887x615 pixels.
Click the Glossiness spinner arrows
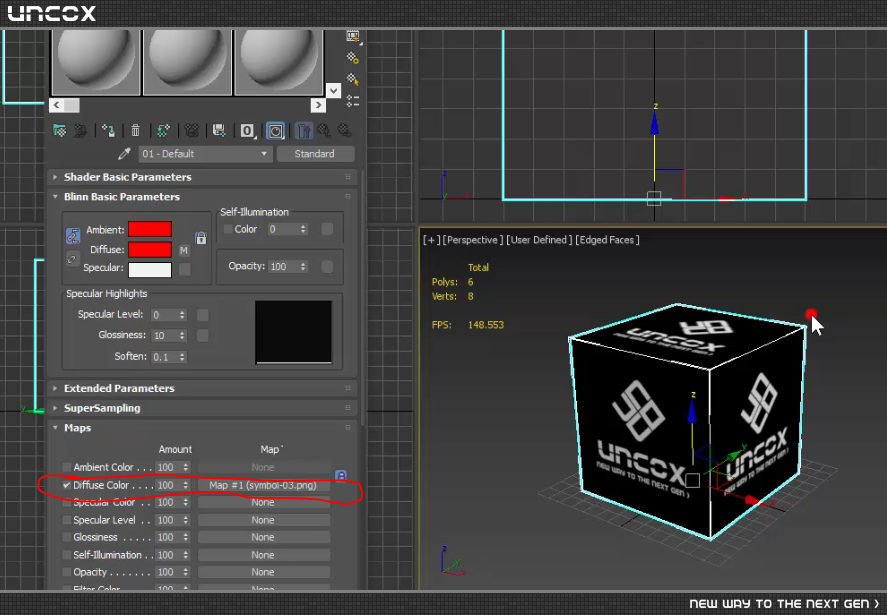[x=182, y=336]
